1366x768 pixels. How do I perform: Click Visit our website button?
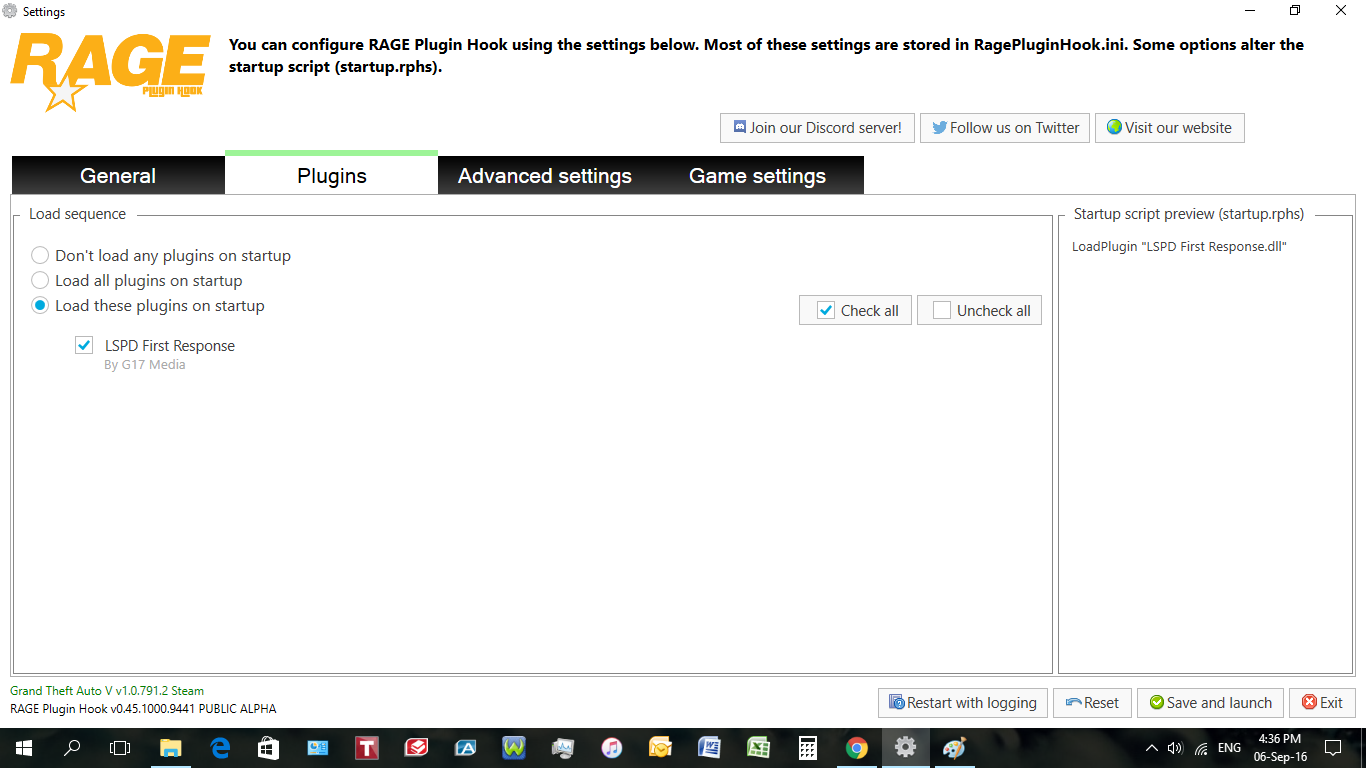[x=1170, y=128]
